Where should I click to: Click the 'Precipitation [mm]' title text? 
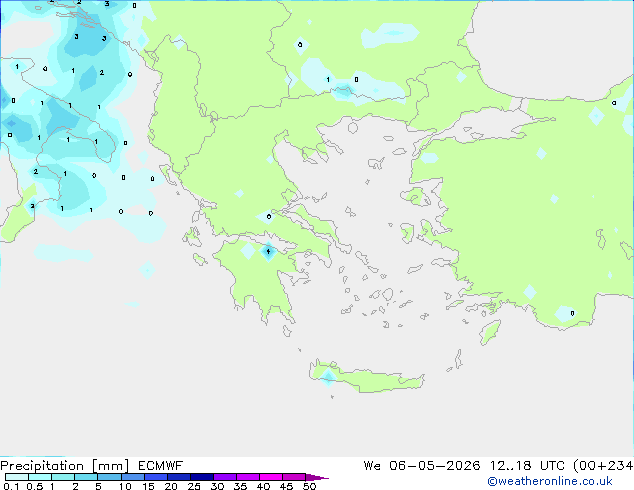(x=65, y=466)
